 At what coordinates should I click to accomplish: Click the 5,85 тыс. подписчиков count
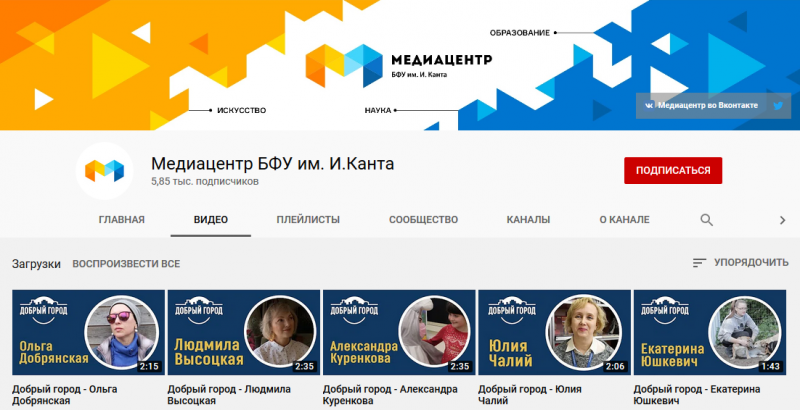point(205,182)
